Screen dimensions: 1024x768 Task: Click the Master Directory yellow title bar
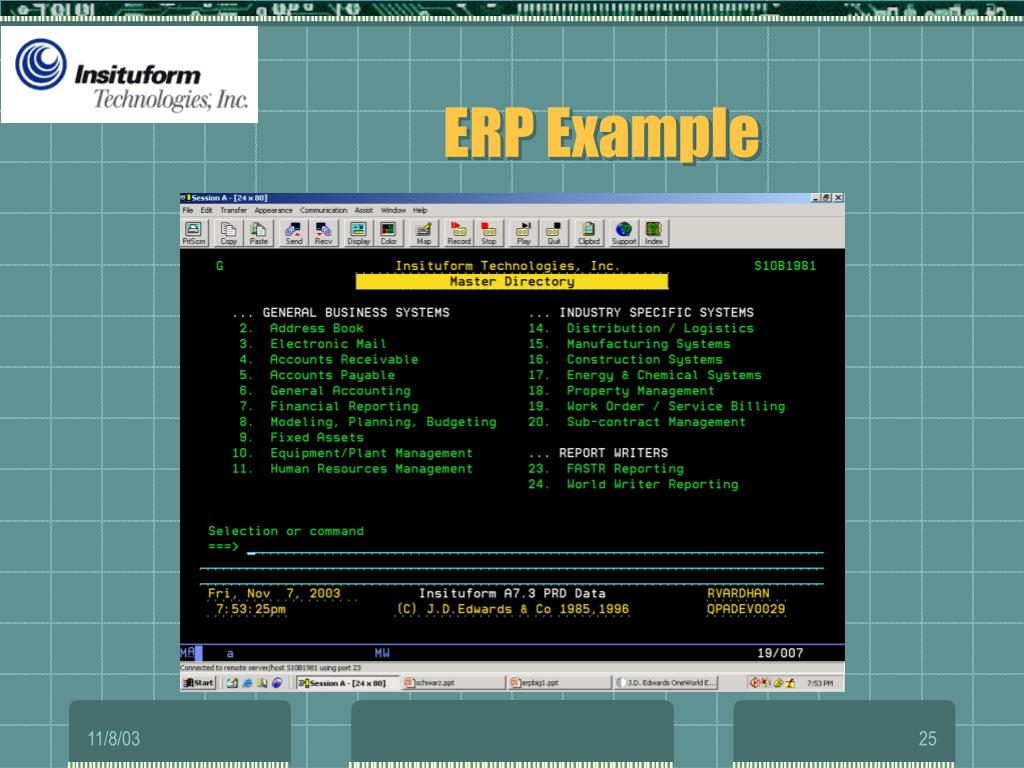click(x=512, y=281)
